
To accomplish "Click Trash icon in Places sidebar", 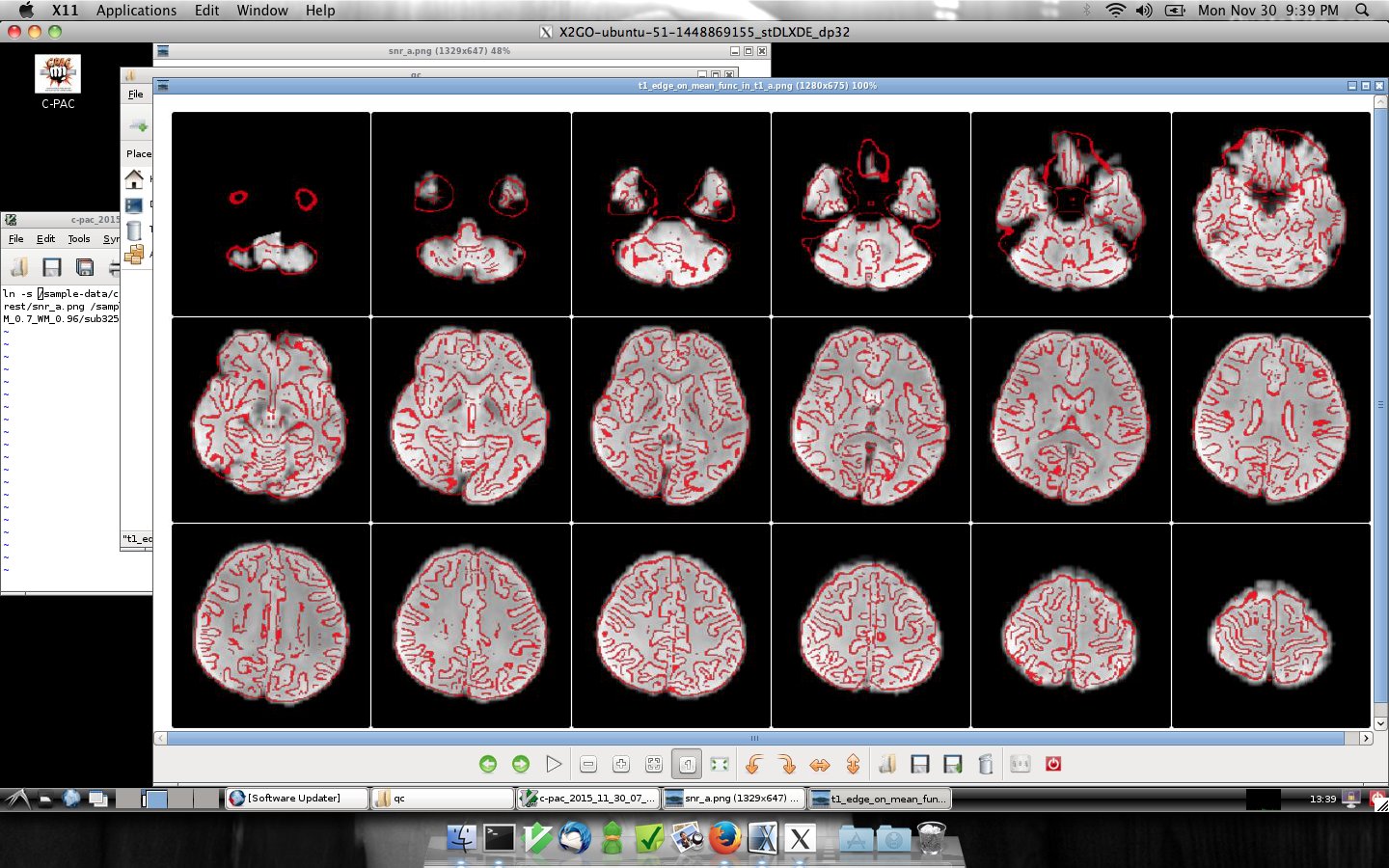I will pyautogui.click(x=134, y=230).
